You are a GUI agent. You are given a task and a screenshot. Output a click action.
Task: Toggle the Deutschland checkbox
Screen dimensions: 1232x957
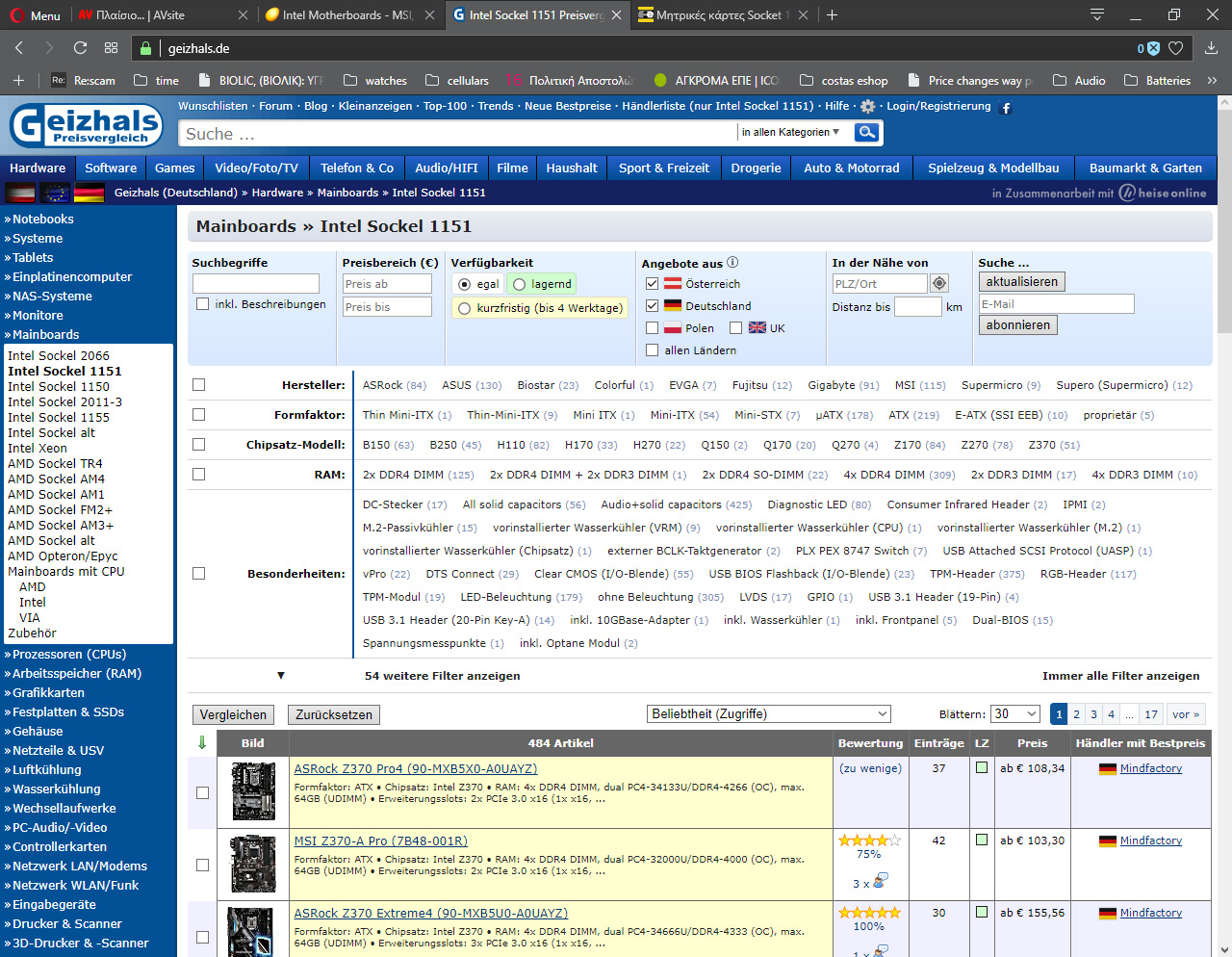(653, 305)
